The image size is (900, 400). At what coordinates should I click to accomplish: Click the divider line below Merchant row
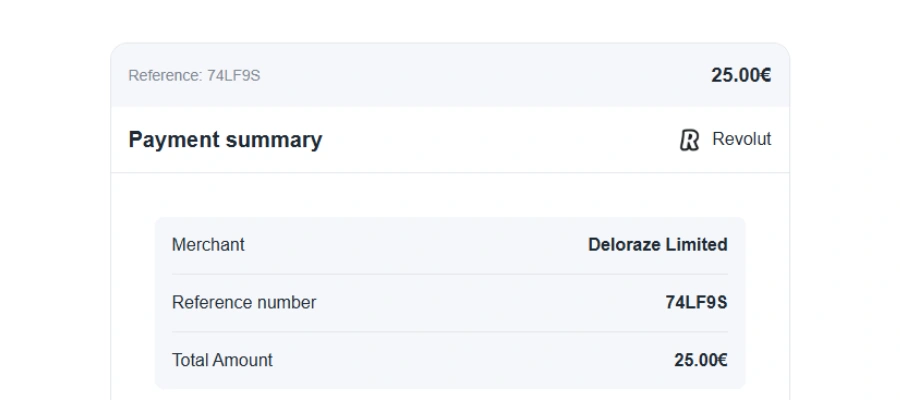pos(450,274)
